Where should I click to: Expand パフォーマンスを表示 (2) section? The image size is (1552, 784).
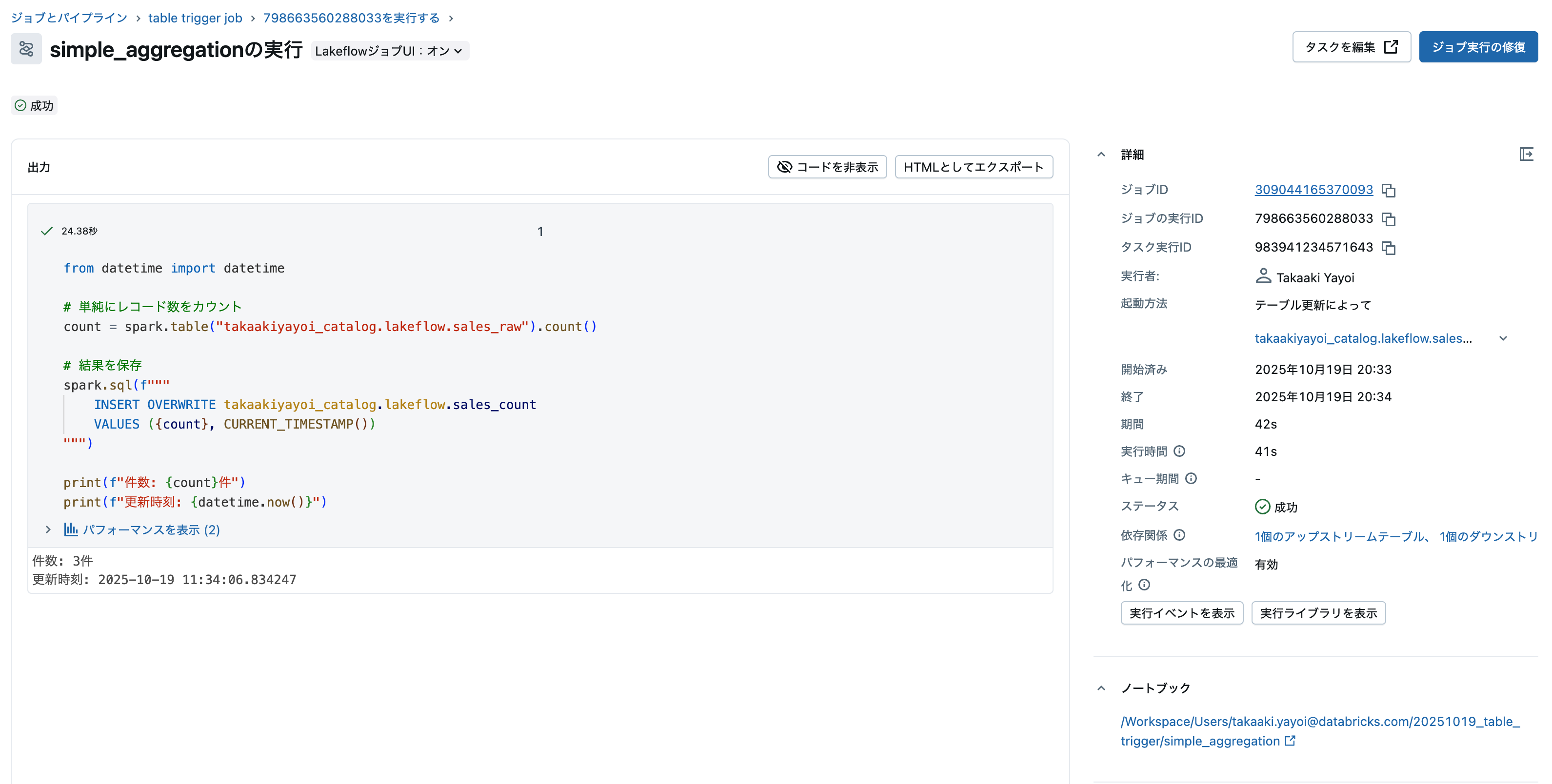(x=151, y=529)
